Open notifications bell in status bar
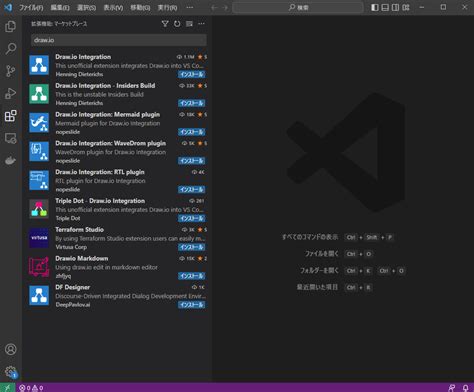This screenshot has width=474, height=392. tap(466, 388)
